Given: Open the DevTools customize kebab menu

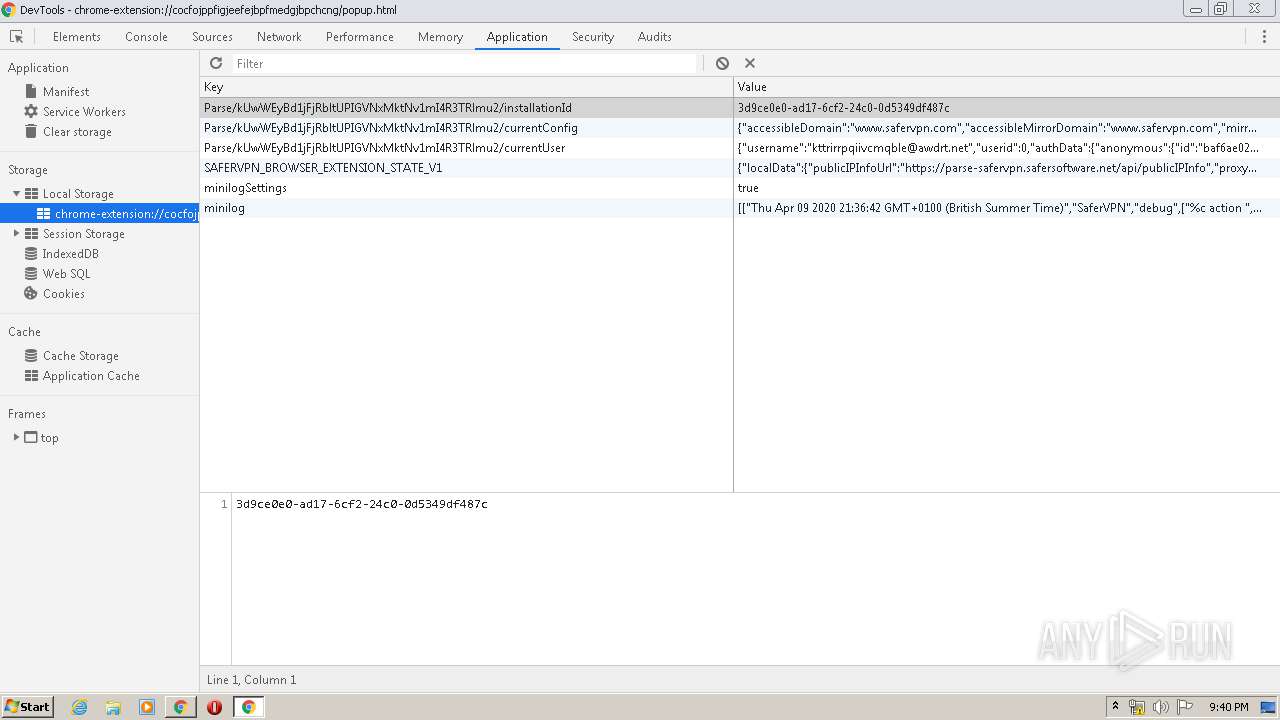Looking at the screenshot, I should [1264, 37].
